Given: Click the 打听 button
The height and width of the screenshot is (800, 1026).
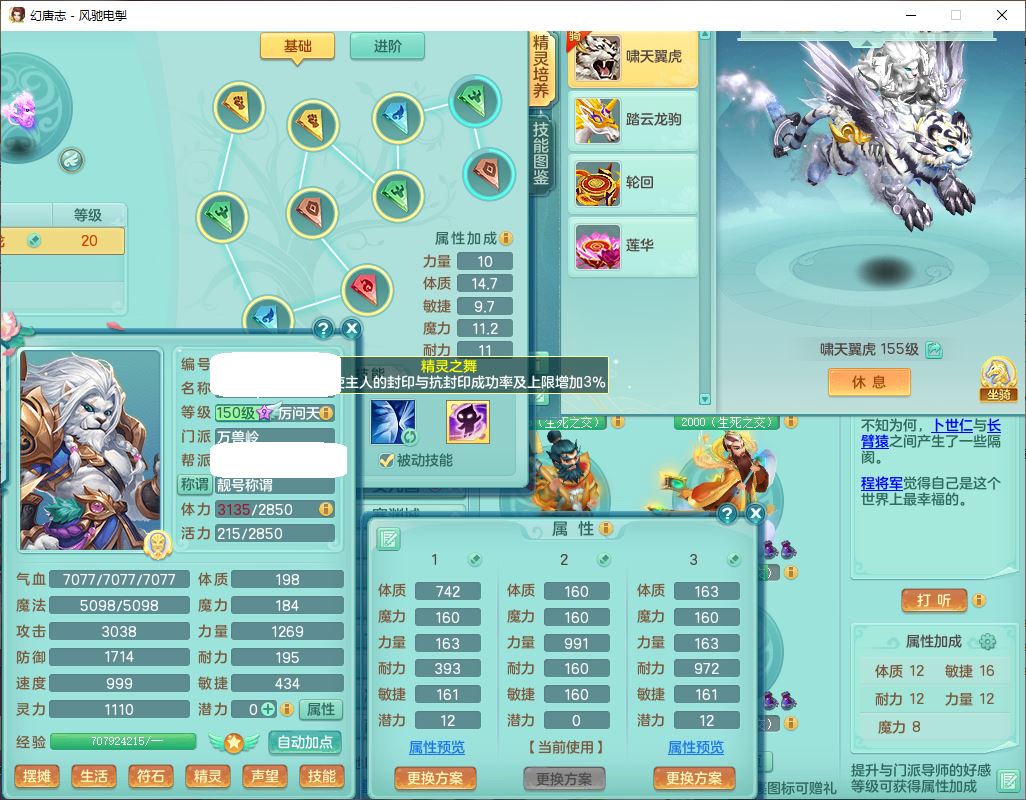Looking at the screenshot, I should click(934, 600).
